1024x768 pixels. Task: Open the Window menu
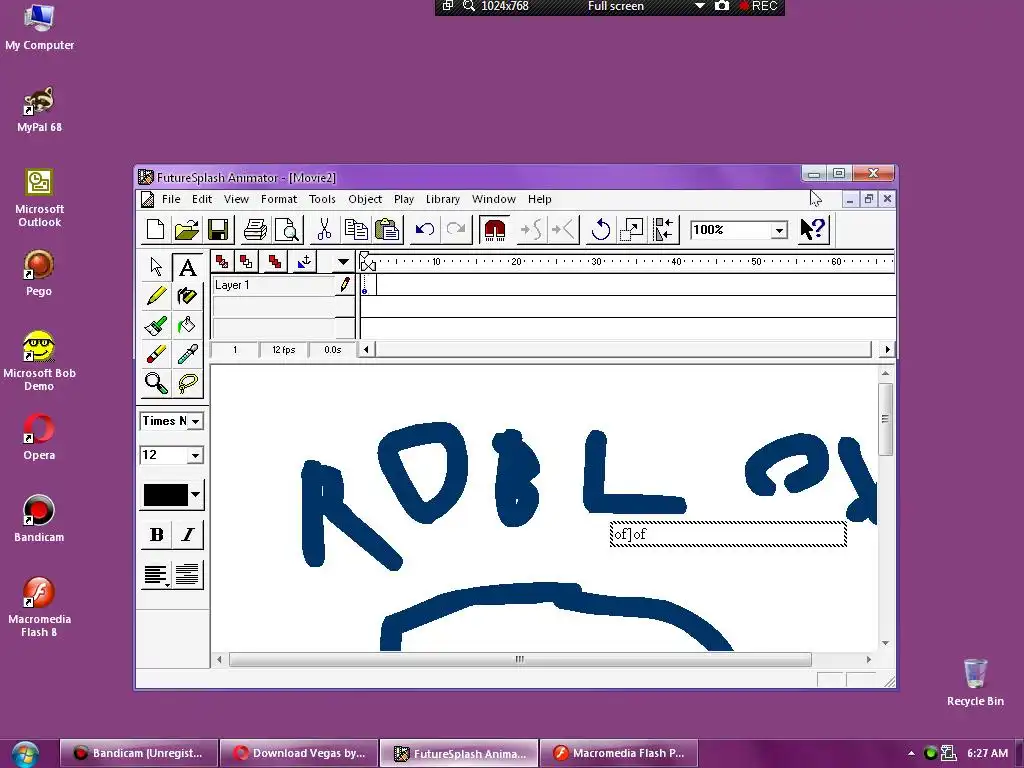pos(494,199)
